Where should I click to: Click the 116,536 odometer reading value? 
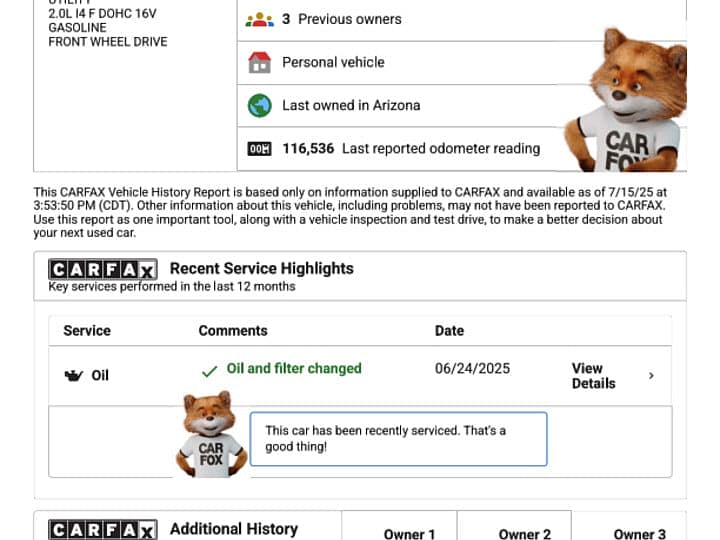308,148
